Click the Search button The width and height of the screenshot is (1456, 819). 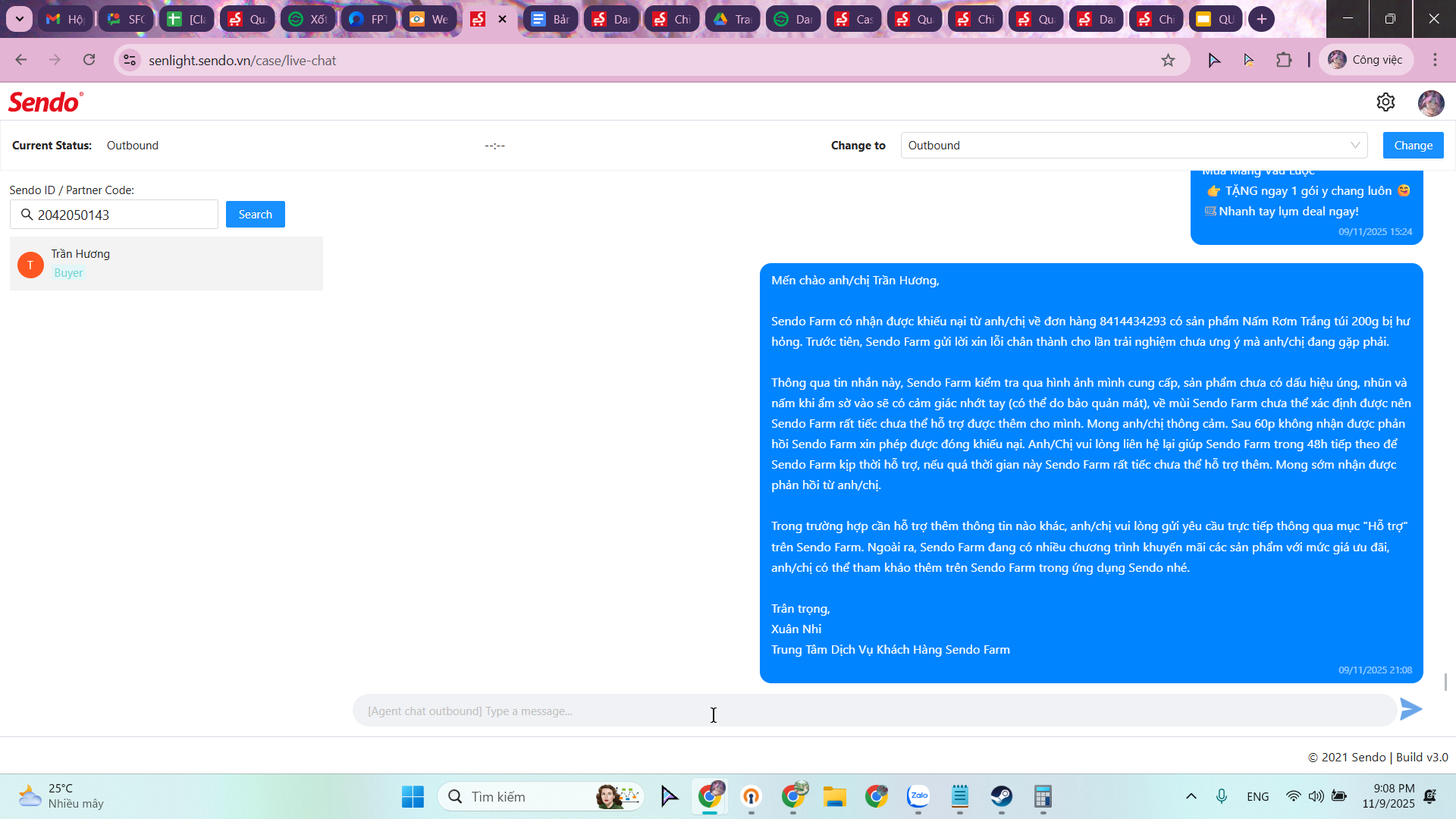click(x=255, y=215)
